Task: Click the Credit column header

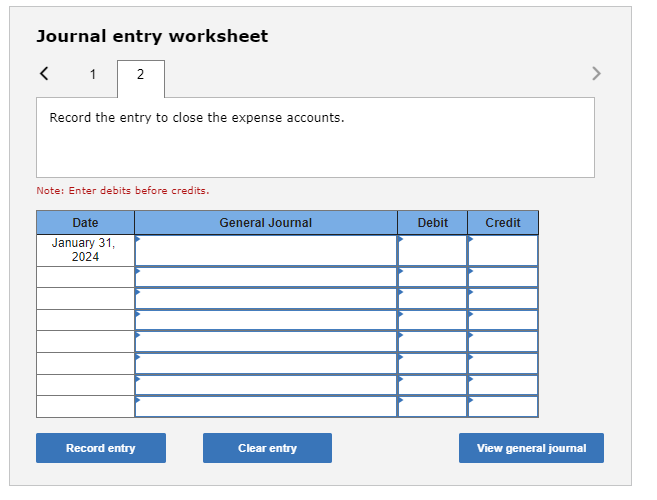Action: [503, 223]
